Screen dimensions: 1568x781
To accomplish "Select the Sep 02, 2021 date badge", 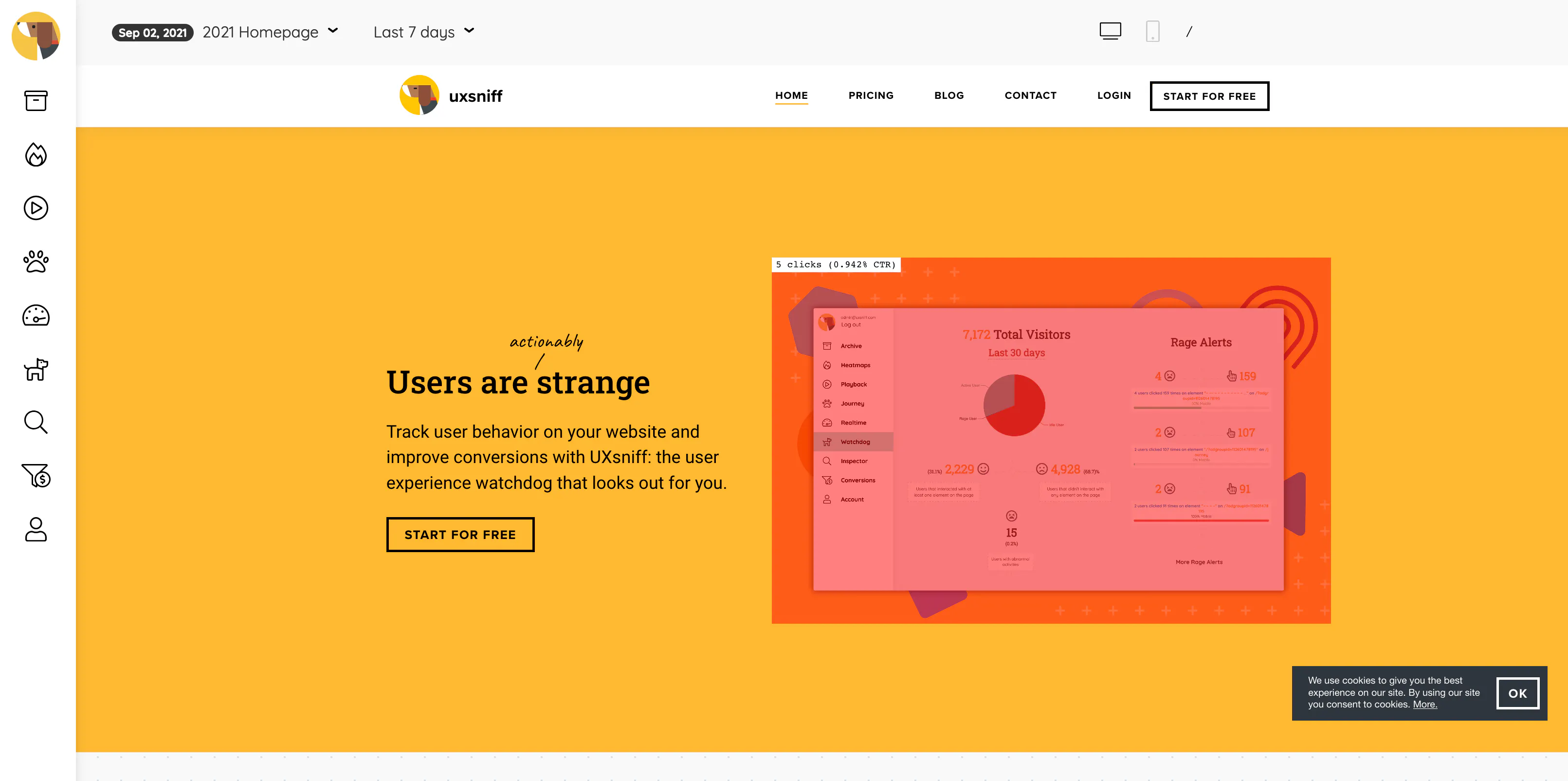I will 152,32.
